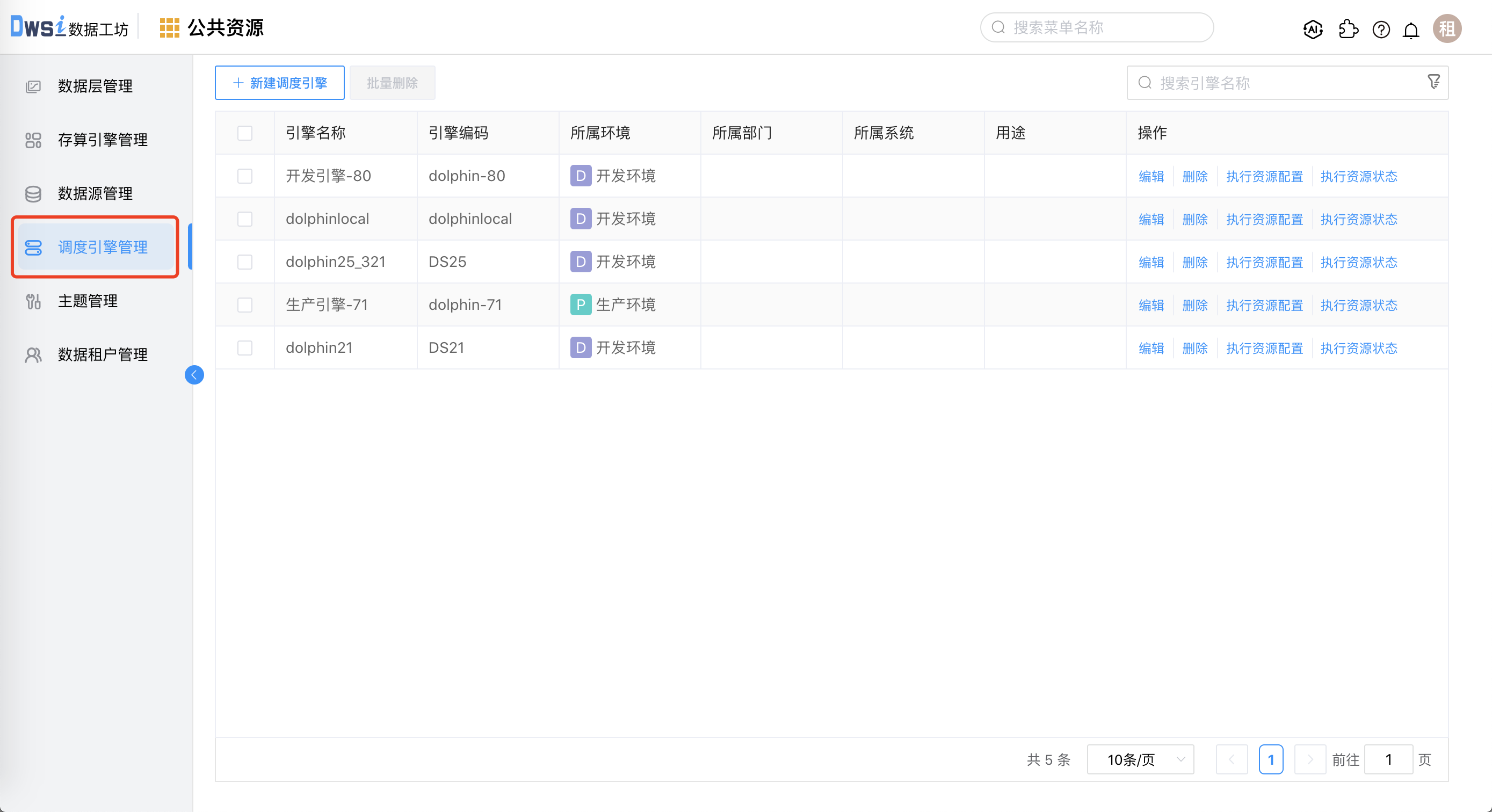Screen dimensions: 1492x812
Task: Toggle the select-all checkbox in the table header
Action: tap(245, 133)
